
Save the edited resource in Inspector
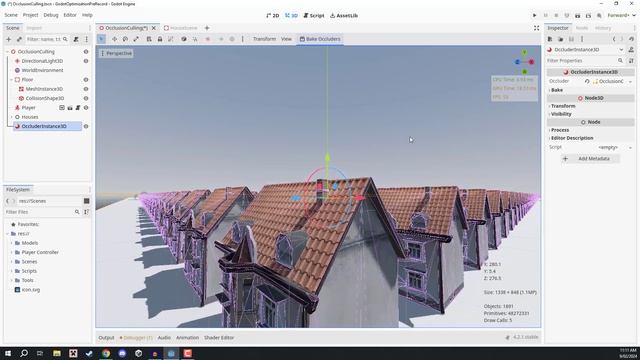[x=571, y=39]
